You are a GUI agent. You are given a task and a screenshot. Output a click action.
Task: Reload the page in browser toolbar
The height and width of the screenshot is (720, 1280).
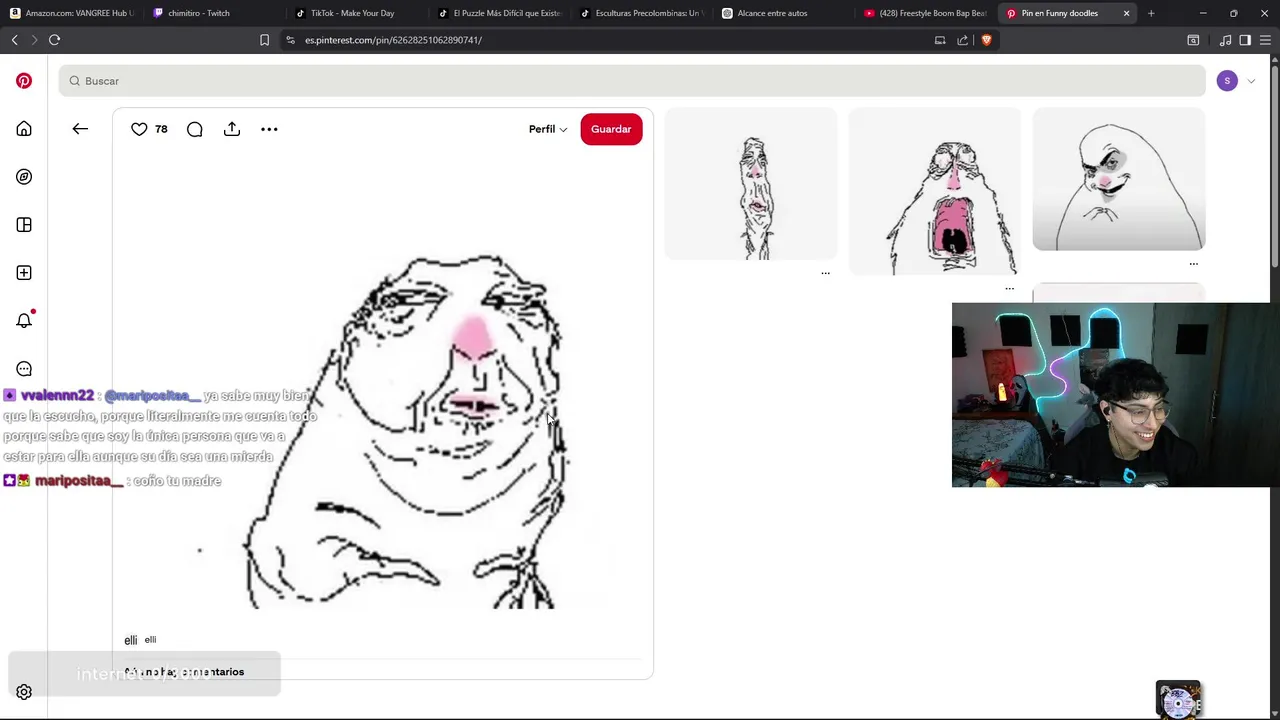click(x=54, y=40)
